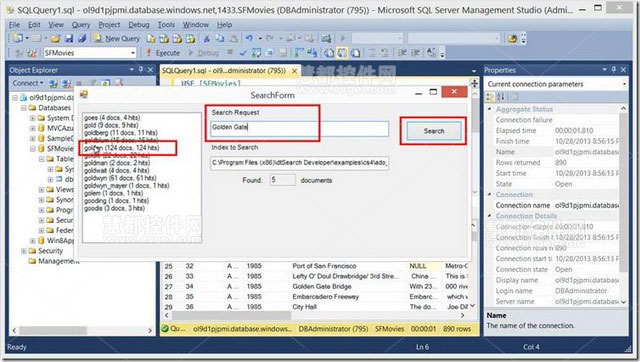The width and height of the screenshot is (640, 362).
Task: Open the Tools menu
Action: click(166, 24)
